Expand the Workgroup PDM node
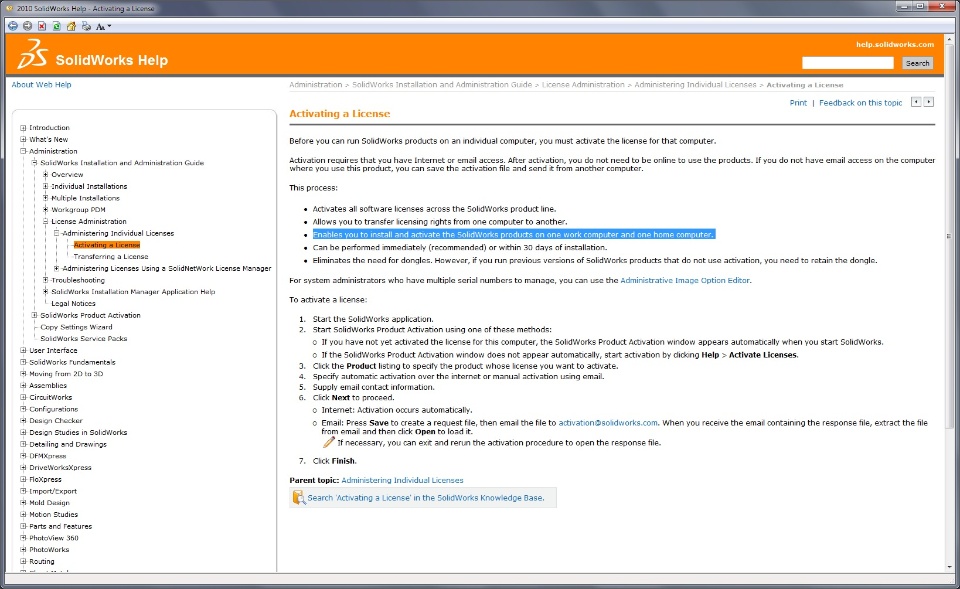 [x=45, y=209]
